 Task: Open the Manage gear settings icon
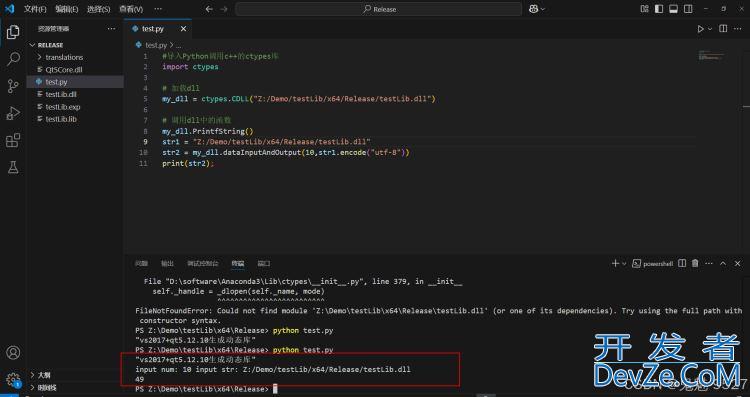(13, 380)
